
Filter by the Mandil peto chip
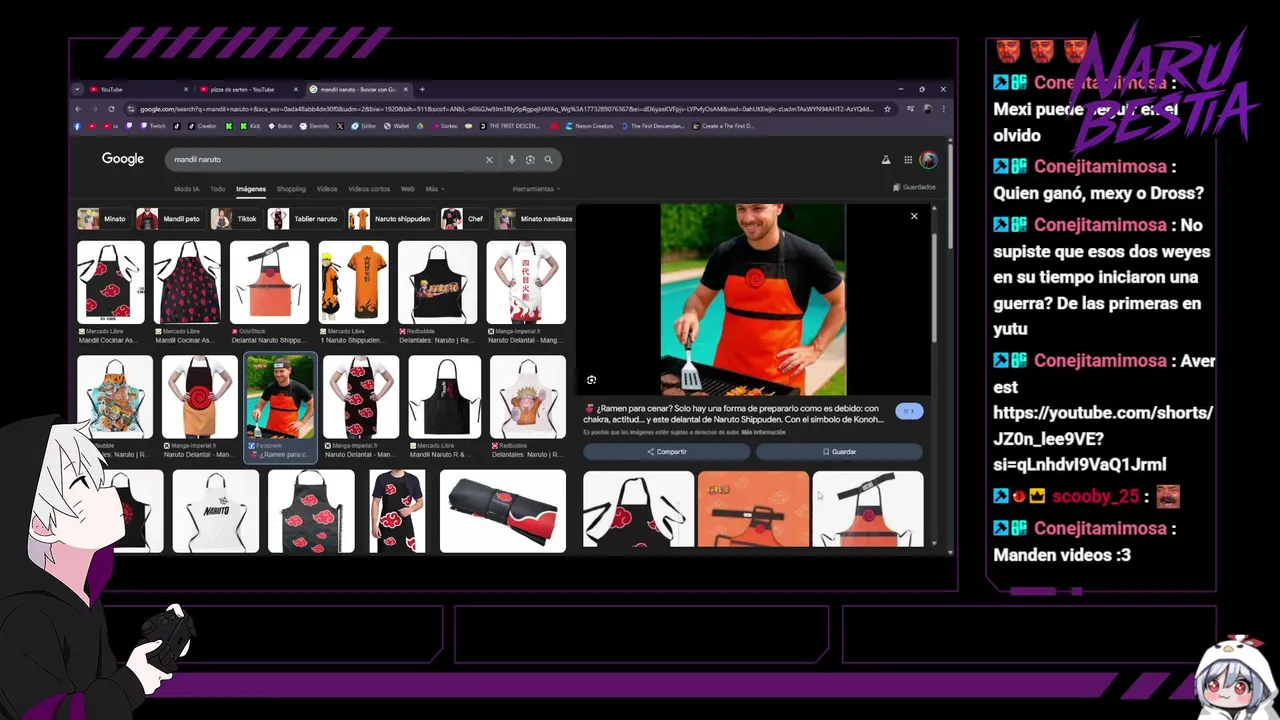(x=169, y=218)
